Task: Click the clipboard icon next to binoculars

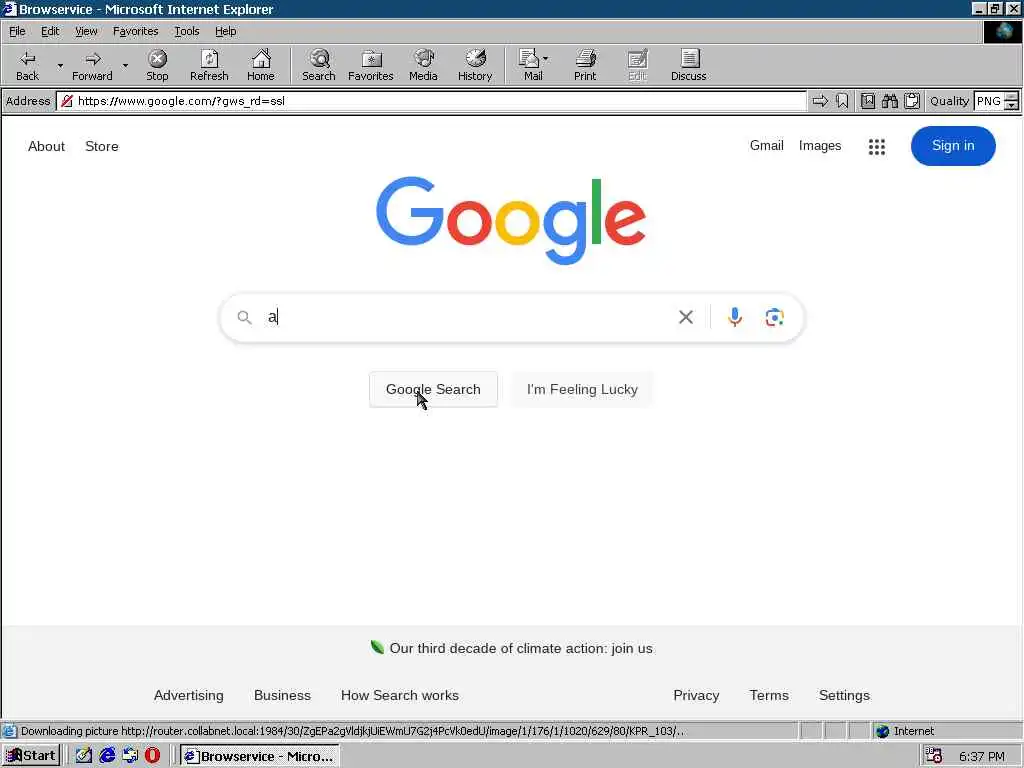Action: [x=912, y=101]
